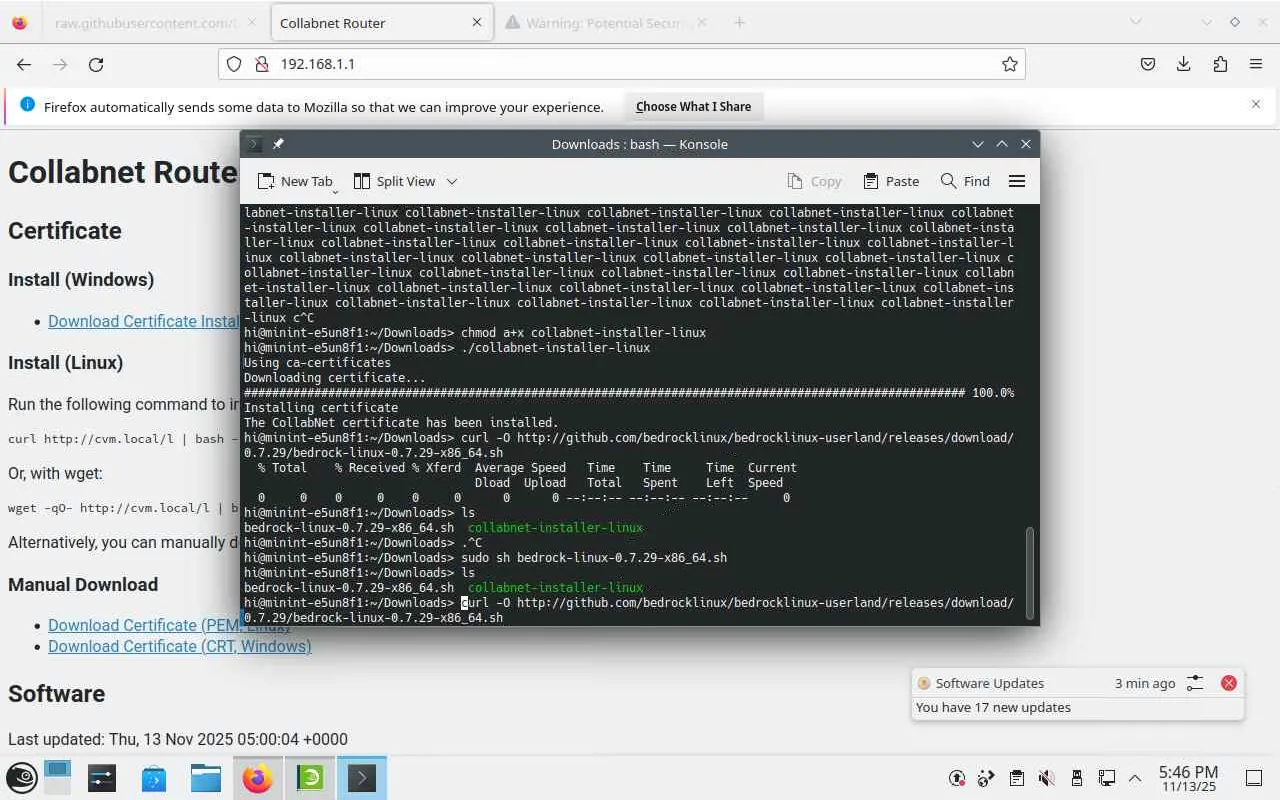Open the Pocket save icon in Firefox
1280x800 pixels.
click(x=1148, y=64)
